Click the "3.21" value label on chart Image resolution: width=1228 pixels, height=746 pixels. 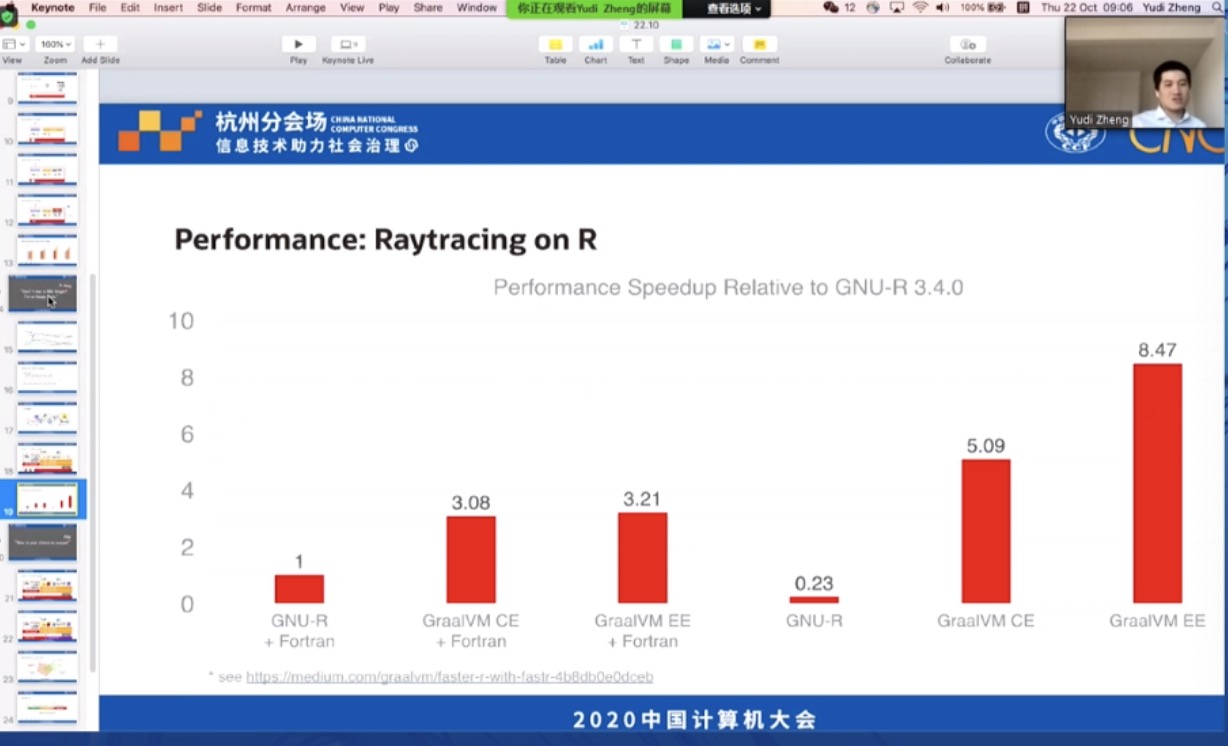coord(642,499)
